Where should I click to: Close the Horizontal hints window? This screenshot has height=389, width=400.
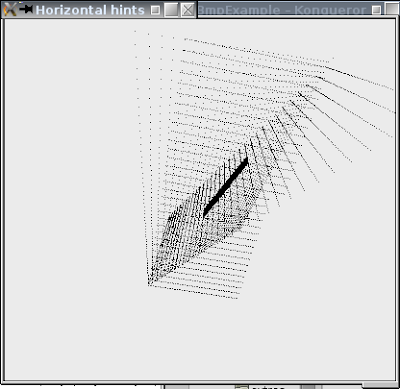(x=188, y=10)
